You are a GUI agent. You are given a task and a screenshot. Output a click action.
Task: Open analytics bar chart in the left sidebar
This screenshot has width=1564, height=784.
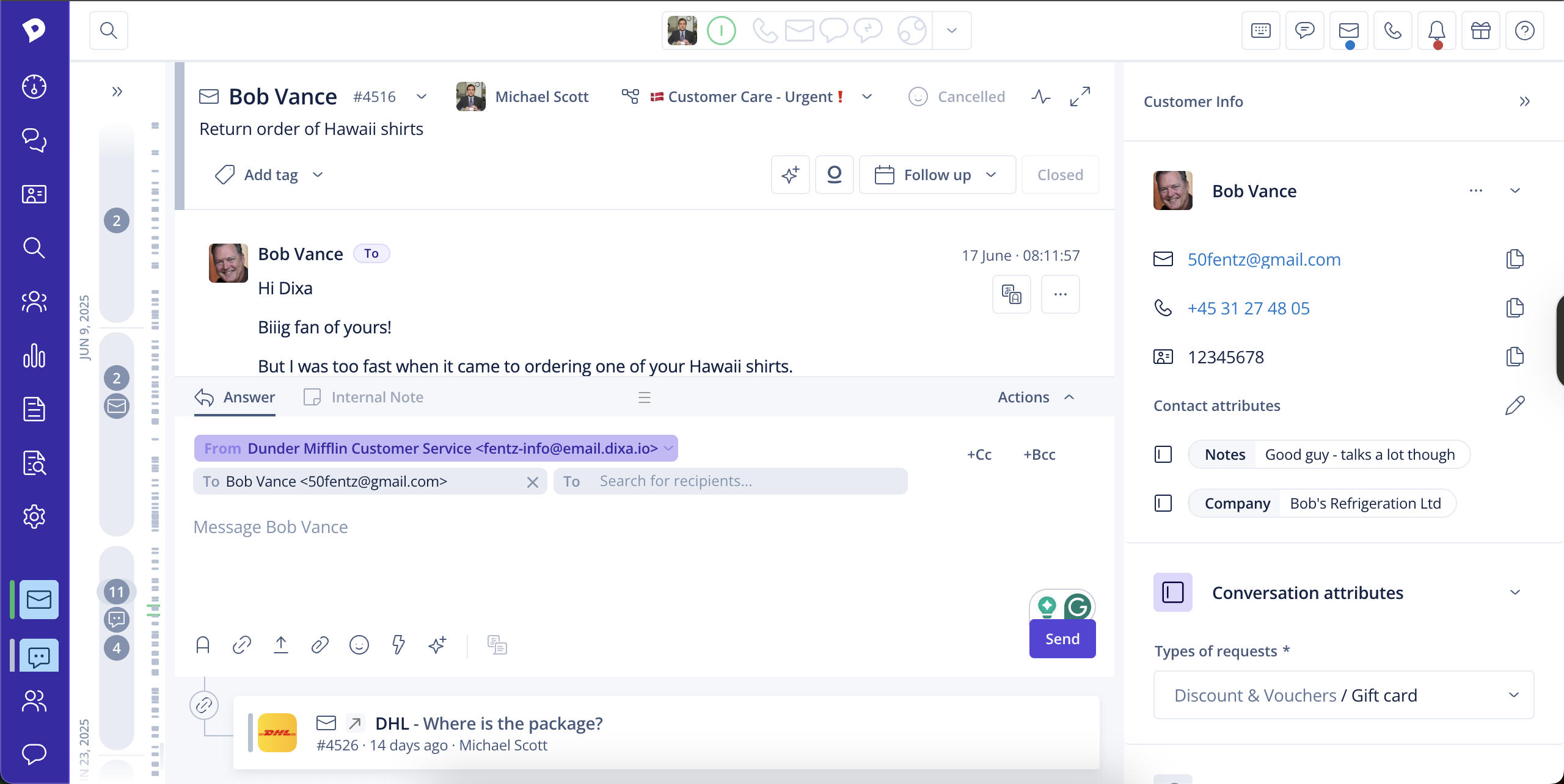tap(34, 355)
